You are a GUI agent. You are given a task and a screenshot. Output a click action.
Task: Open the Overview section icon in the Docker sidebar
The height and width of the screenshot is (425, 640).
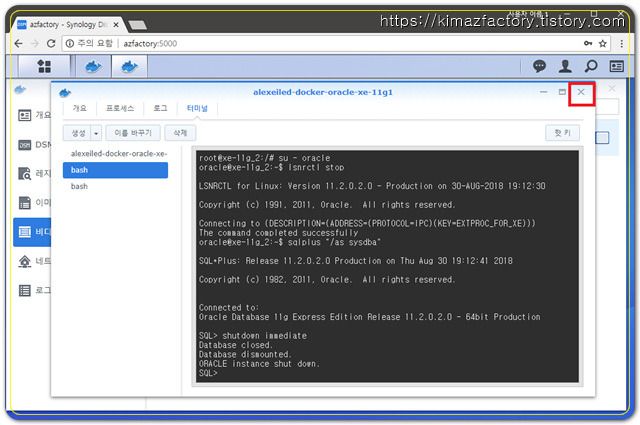(x=24, y=116)
